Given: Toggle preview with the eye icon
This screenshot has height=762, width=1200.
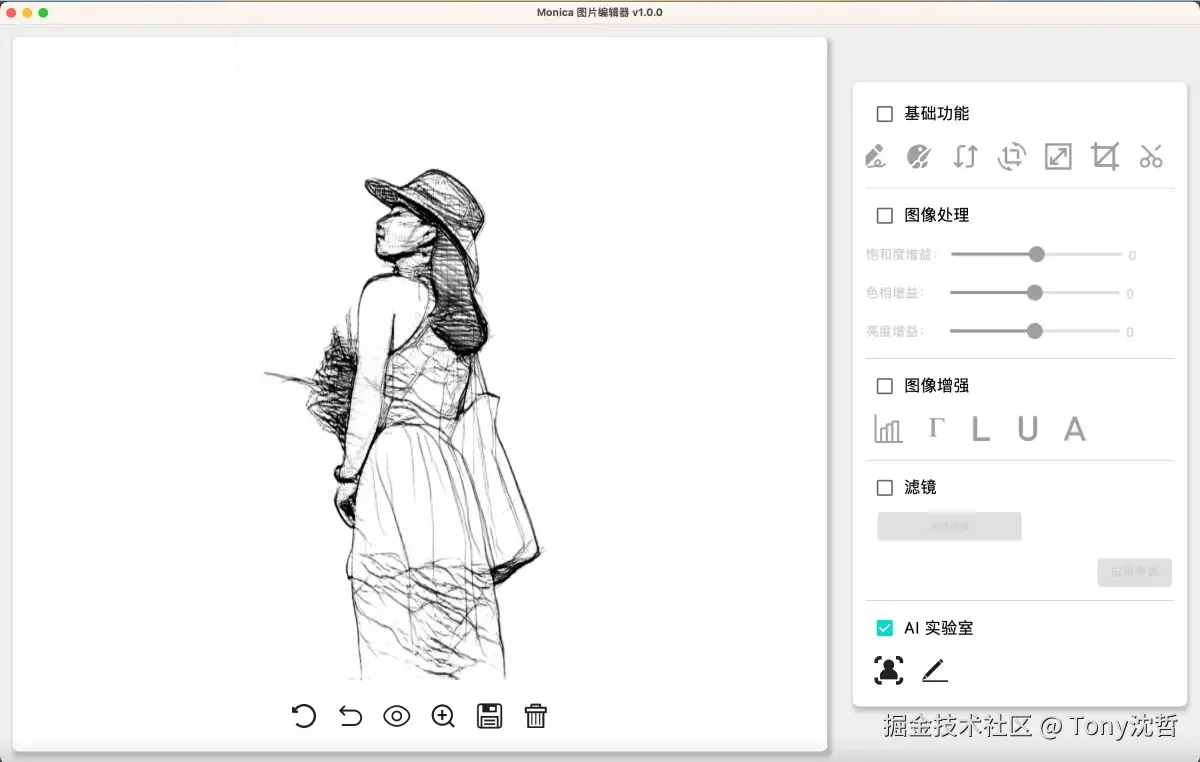Looking at the screenshot, I should 397,716.
